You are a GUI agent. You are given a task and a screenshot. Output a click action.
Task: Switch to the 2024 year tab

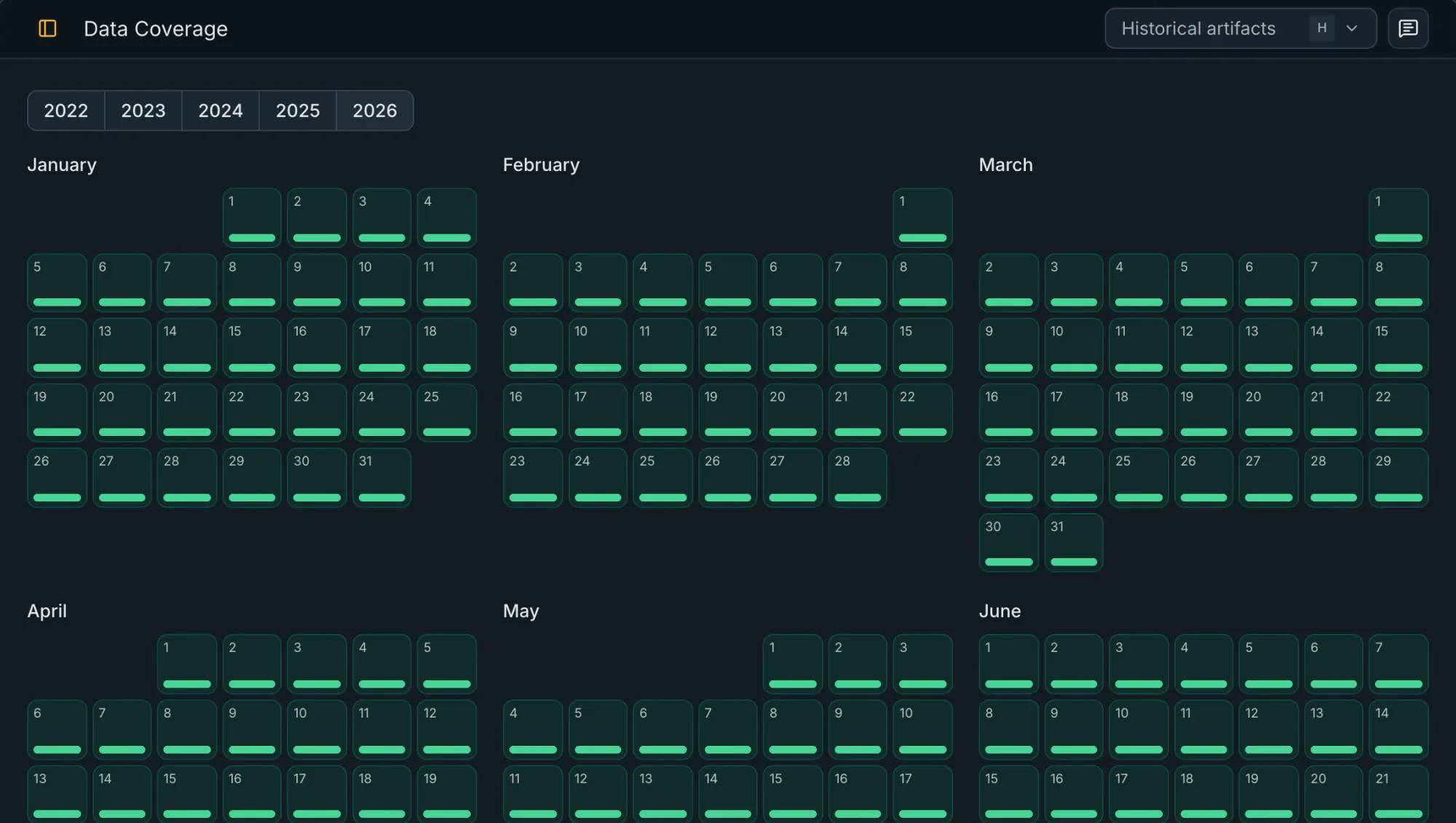tap(221, 111)
